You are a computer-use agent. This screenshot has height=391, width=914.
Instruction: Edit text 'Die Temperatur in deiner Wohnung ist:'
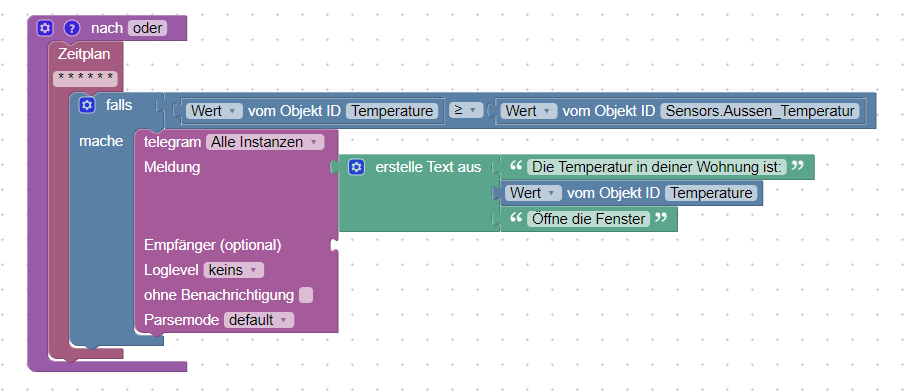pyautogui.click(x=657, y=167)
